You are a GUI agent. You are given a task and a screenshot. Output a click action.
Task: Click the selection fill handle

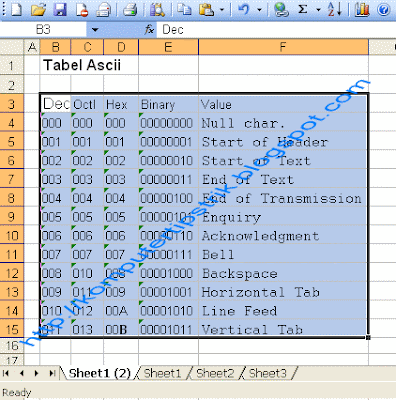click(368, 338)
